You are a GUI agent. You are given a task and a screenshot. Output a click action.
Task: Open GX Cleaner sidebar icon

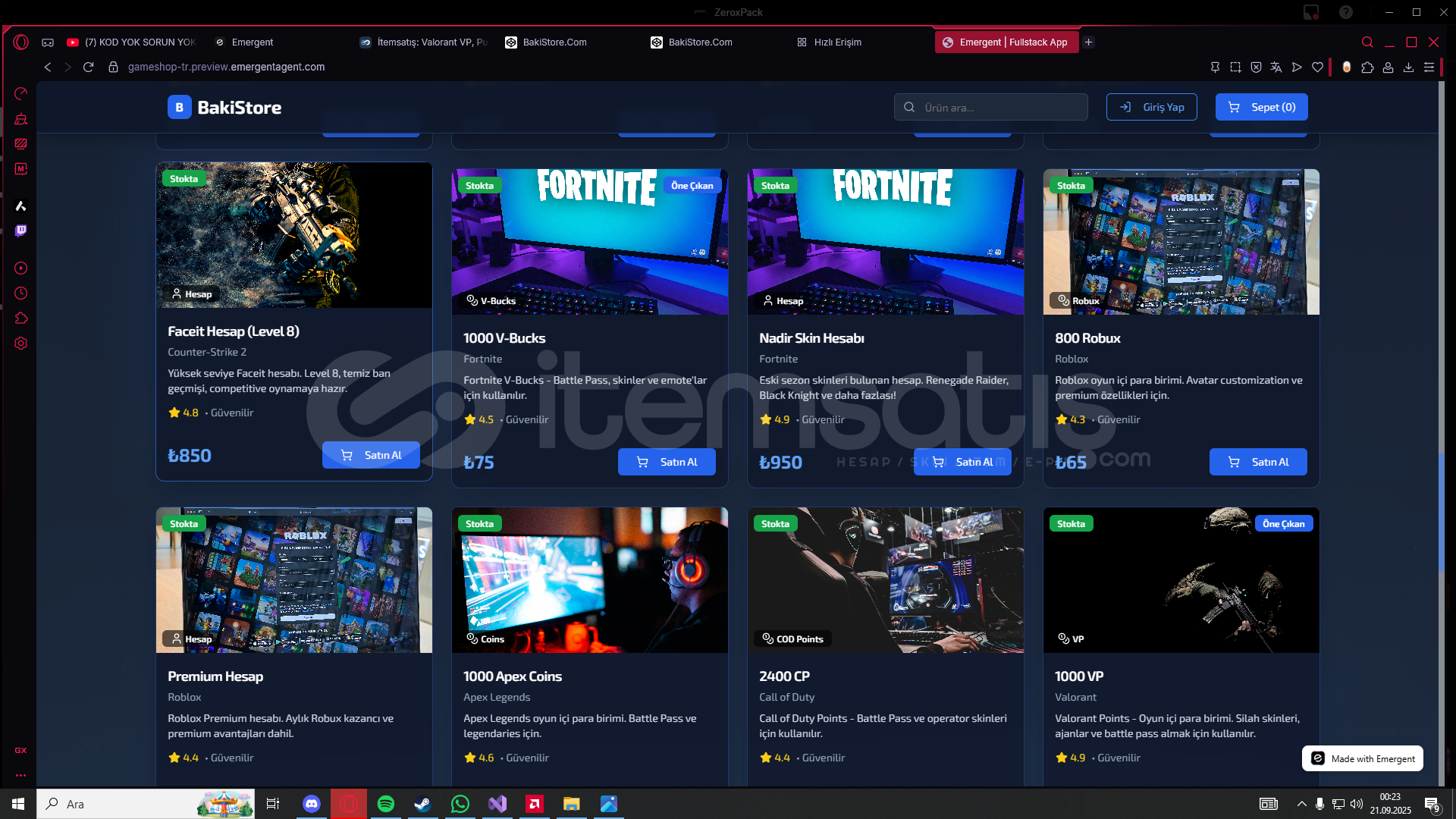(x=20, y=118)
